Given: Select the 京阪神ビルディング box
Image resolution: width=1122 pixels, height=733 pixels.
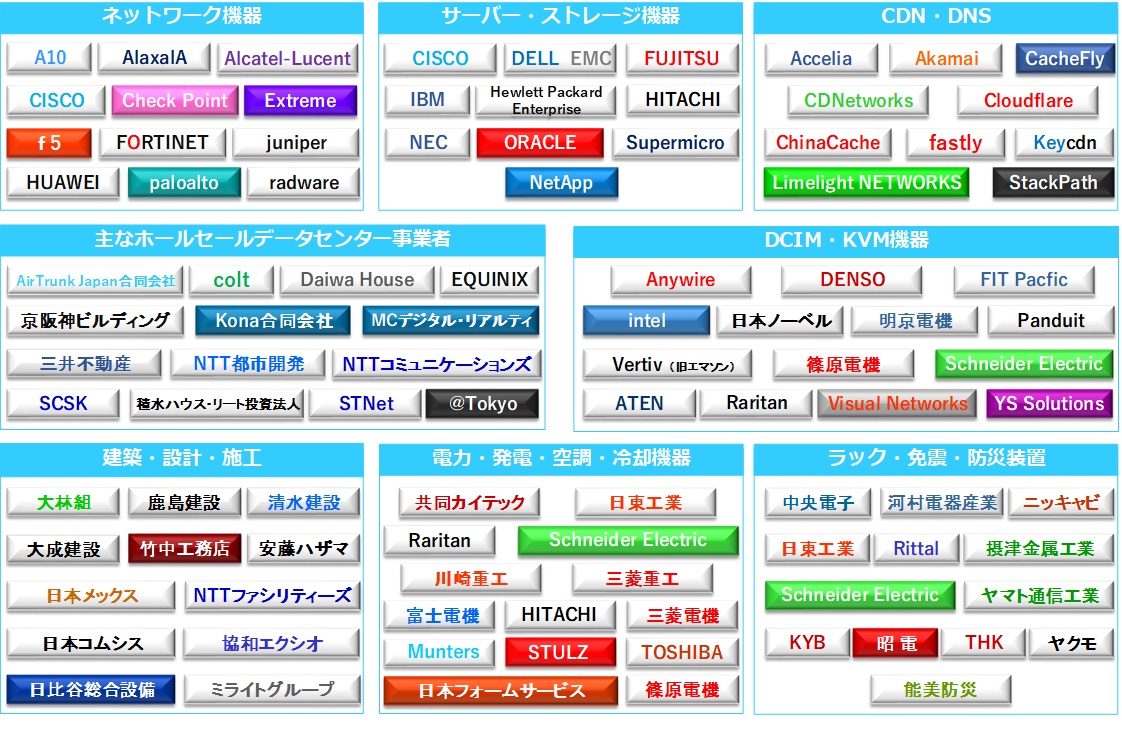Looking at the screenshot, I should 95,321.
